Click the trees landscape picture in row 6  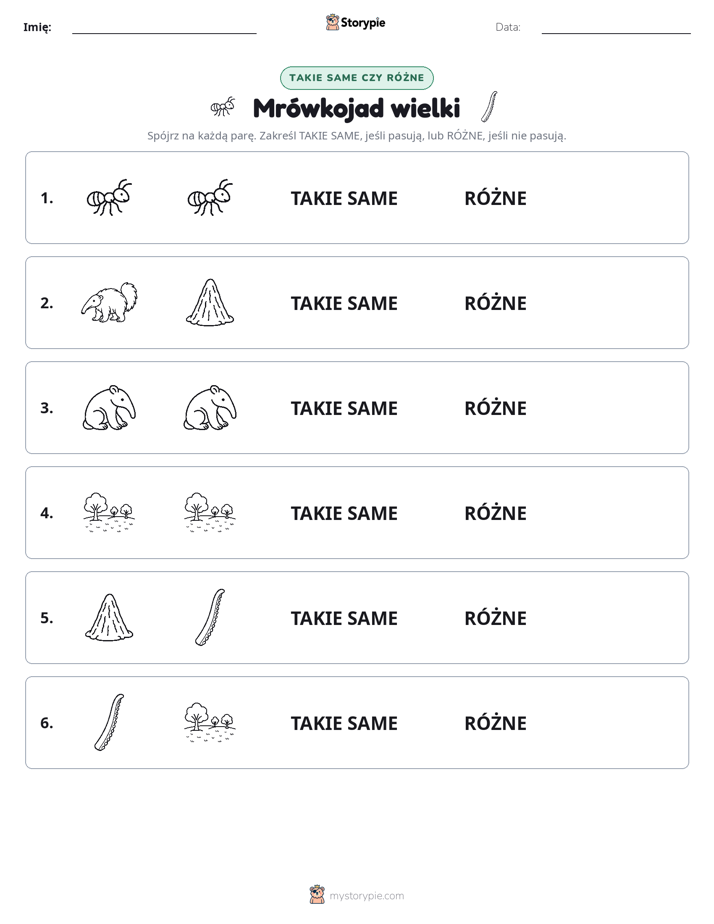pyautogui.click(x=210, y=722)
